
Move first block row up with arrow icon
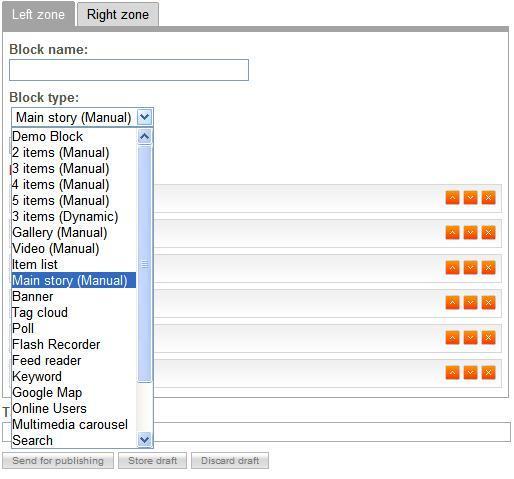point(452,198)
